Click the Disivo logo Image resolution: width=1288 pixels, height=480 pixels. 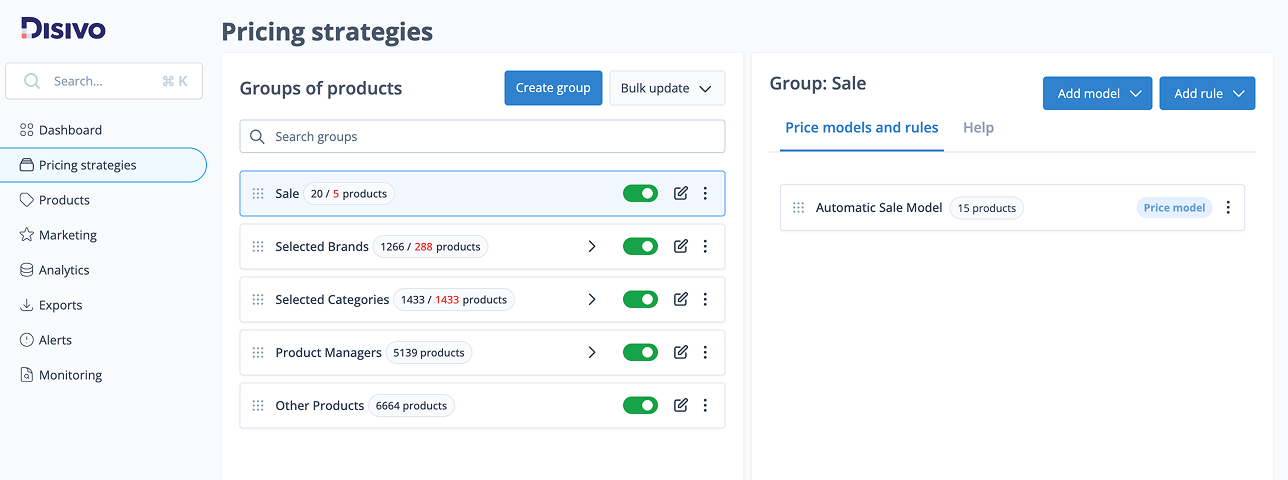pyautogui.click(x=62, y=28)
